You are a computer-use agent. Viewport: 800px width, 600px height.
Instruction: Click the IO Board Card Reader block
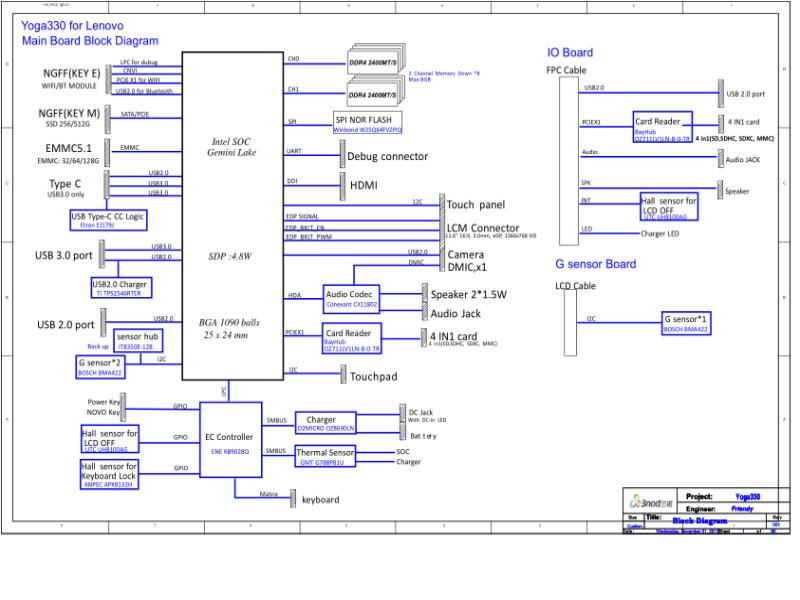click(662, 127)
